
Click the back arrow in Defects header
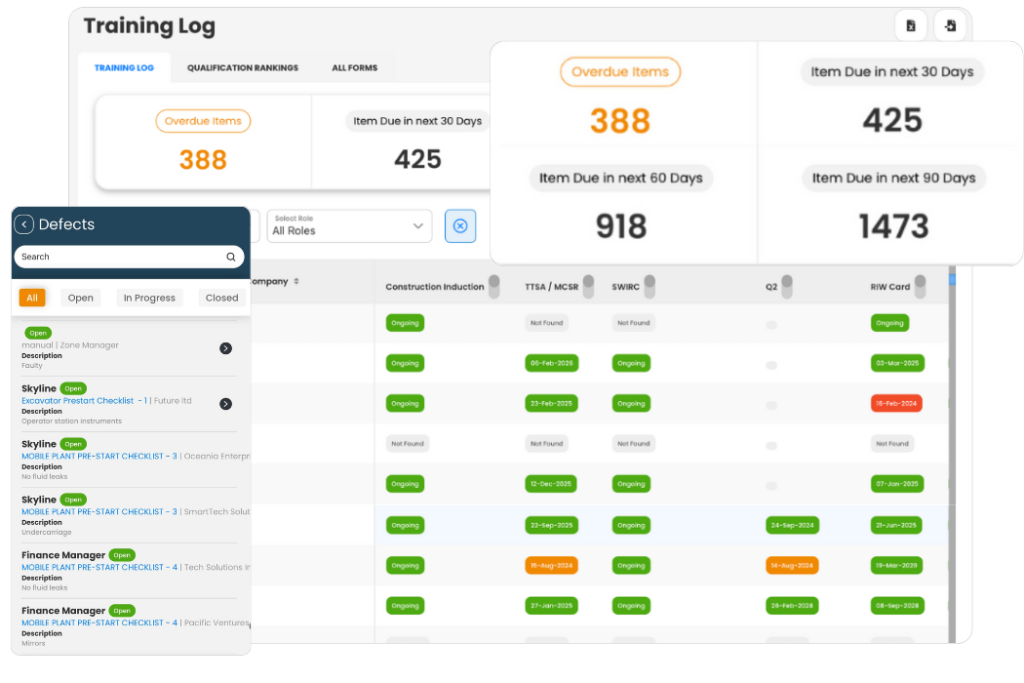coord(26,224)
